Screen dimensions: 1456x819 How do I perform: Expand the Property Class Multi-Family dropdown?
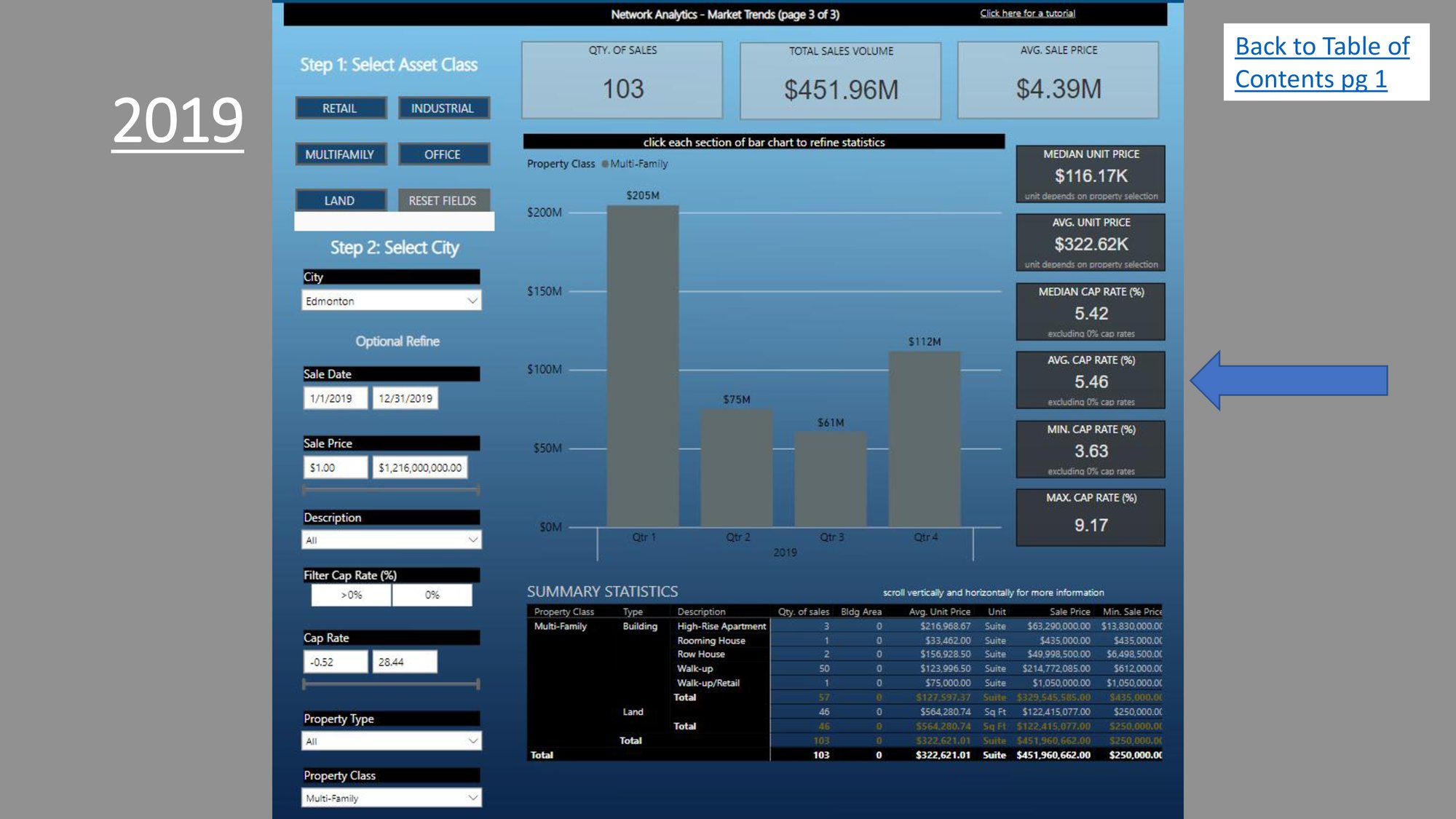click(x=392, y=798)
